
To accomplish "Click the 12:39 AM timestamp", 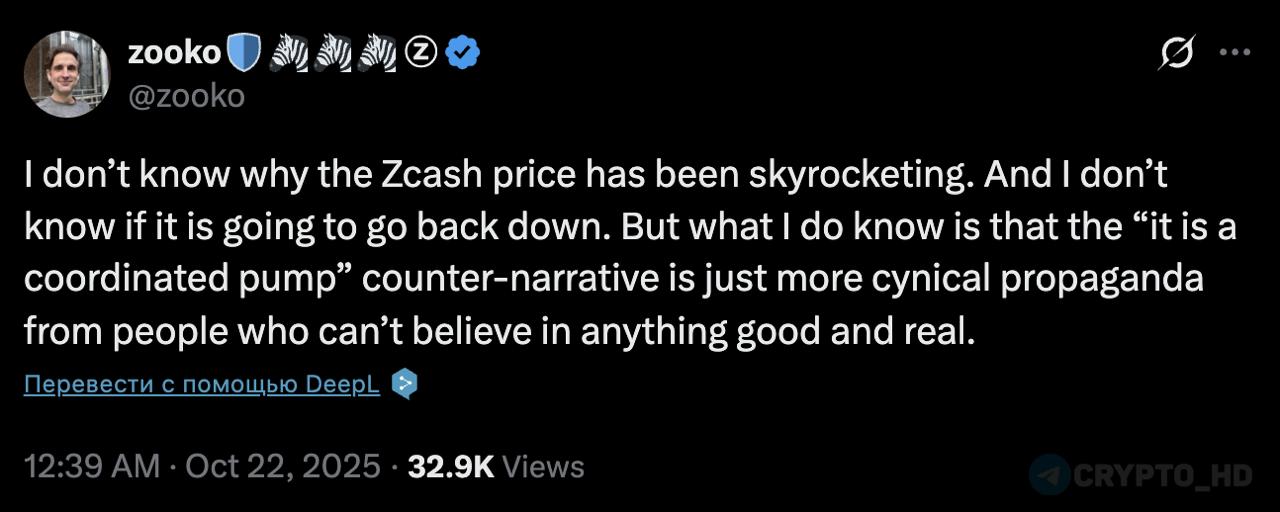I will click(90, 466).
